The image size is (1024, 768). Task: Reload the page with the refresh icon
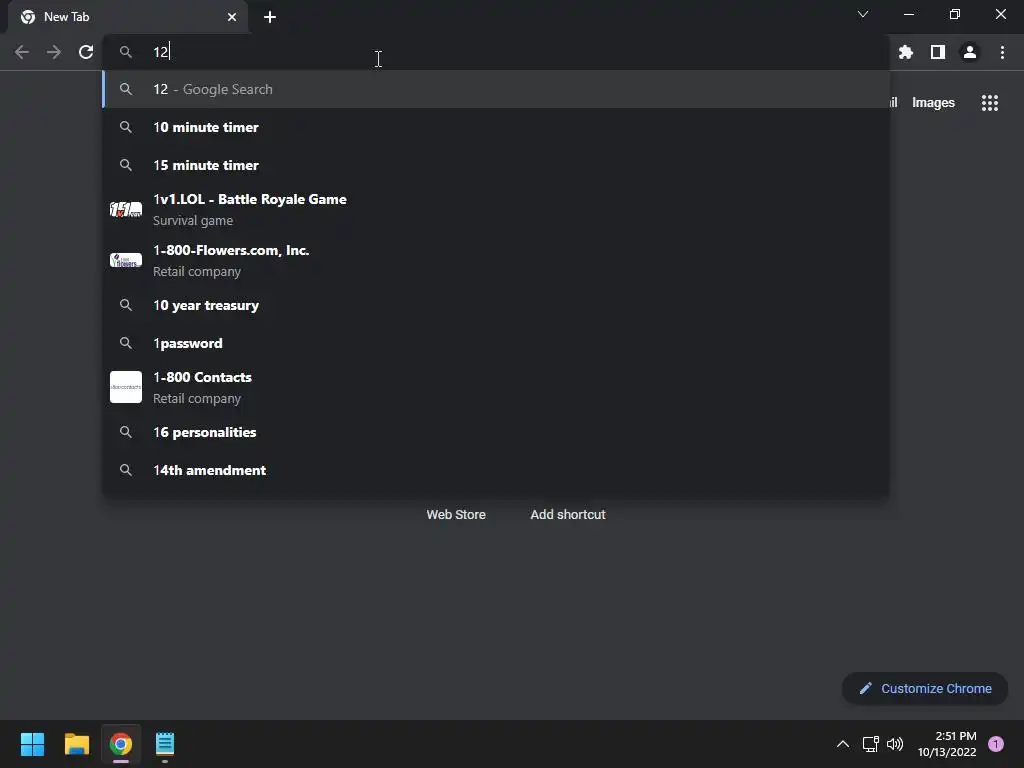tap(86, 52)
